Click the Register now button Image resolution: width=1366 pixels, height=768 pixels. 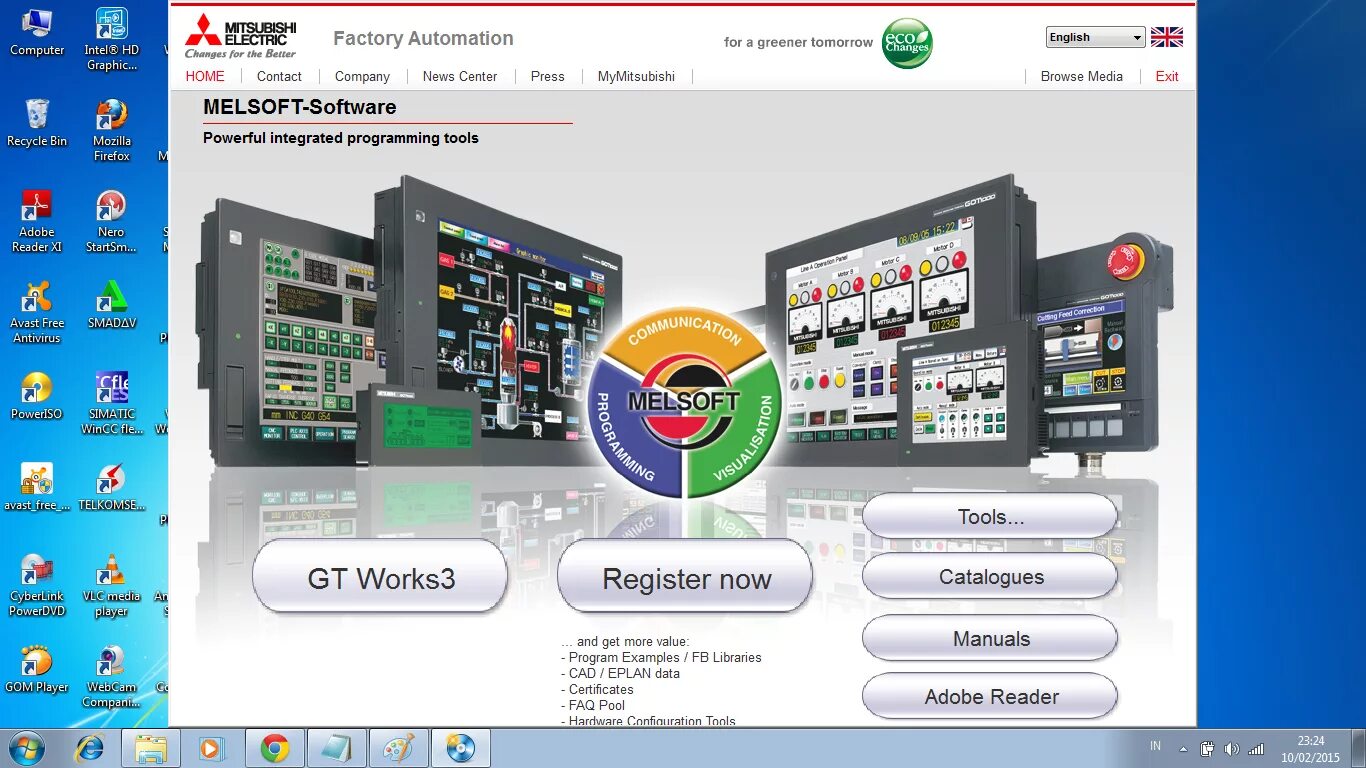tap(686, 577)
